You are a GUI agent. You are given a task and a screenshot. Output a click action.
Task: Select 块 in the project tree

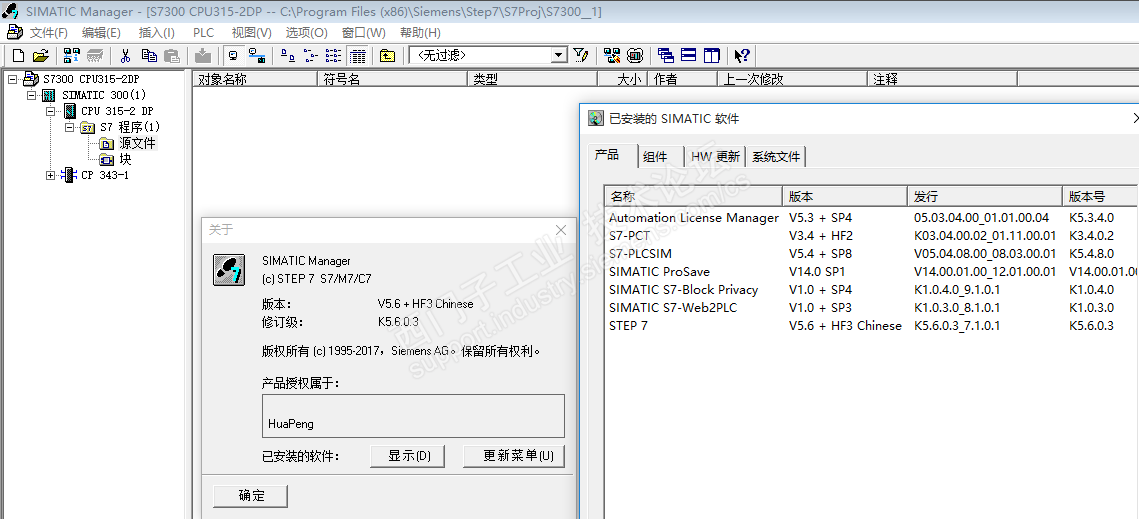click(x=125, y=159)
